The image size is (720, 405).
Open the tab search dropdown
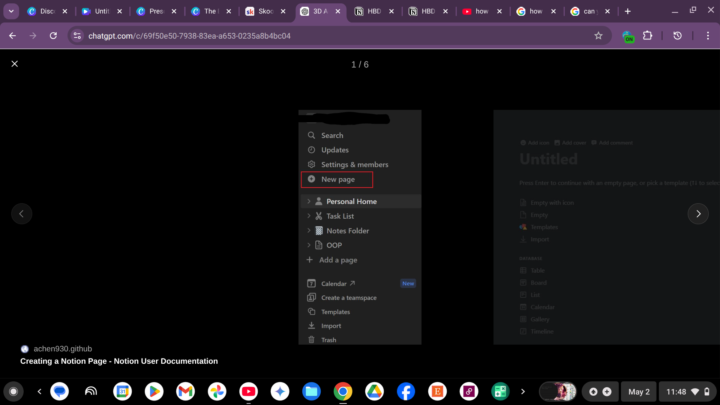pyautogui.click(x=11, y=11)
